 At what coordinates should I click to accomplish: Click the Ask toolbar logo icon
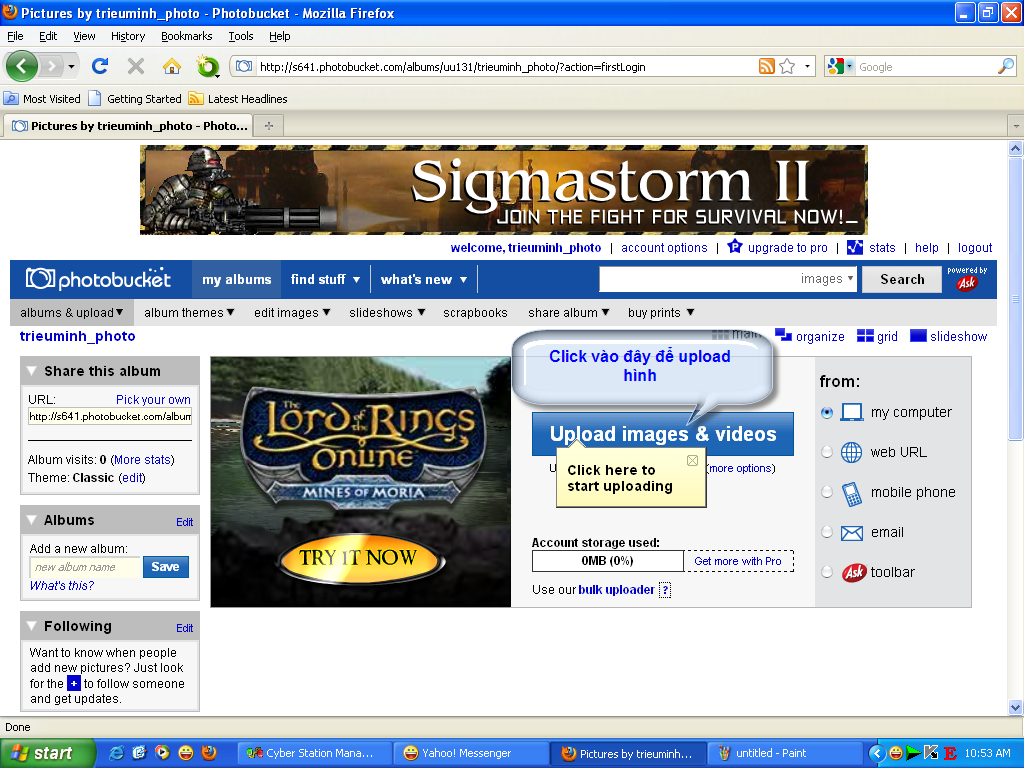(x=854, y=573)
